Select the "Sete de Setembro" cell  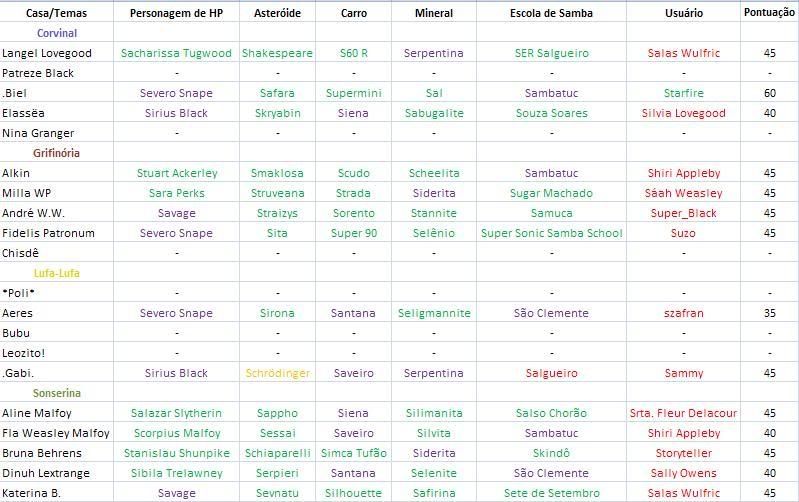coord(551,493)
